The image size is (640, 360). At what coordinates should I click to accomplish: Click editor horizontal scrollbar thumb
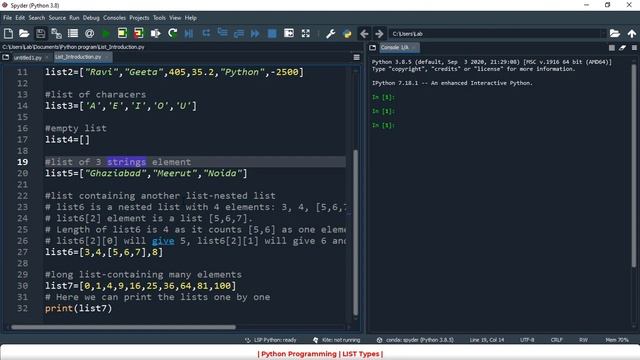(x=123, y=327)
